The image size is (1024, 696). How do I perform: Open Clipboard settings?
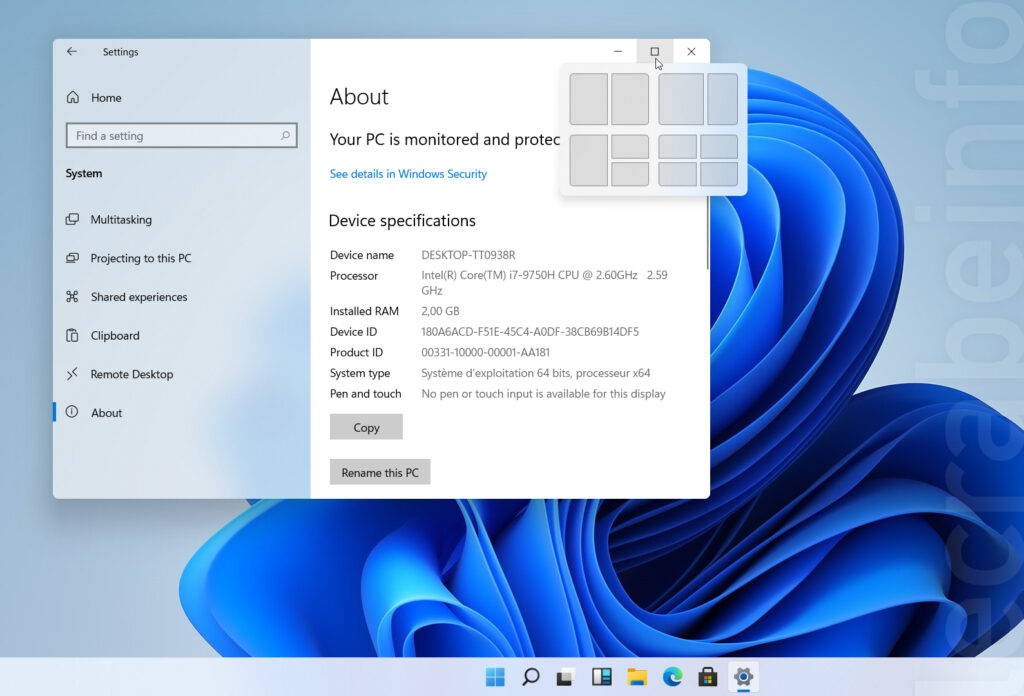click(x=103, y=336)
